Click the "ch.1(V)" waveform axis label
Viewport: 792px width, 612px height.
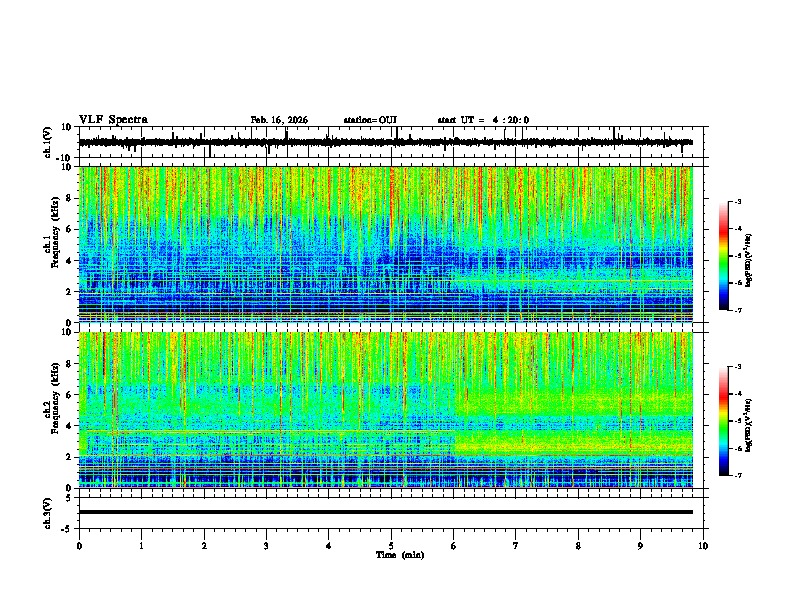48,142
